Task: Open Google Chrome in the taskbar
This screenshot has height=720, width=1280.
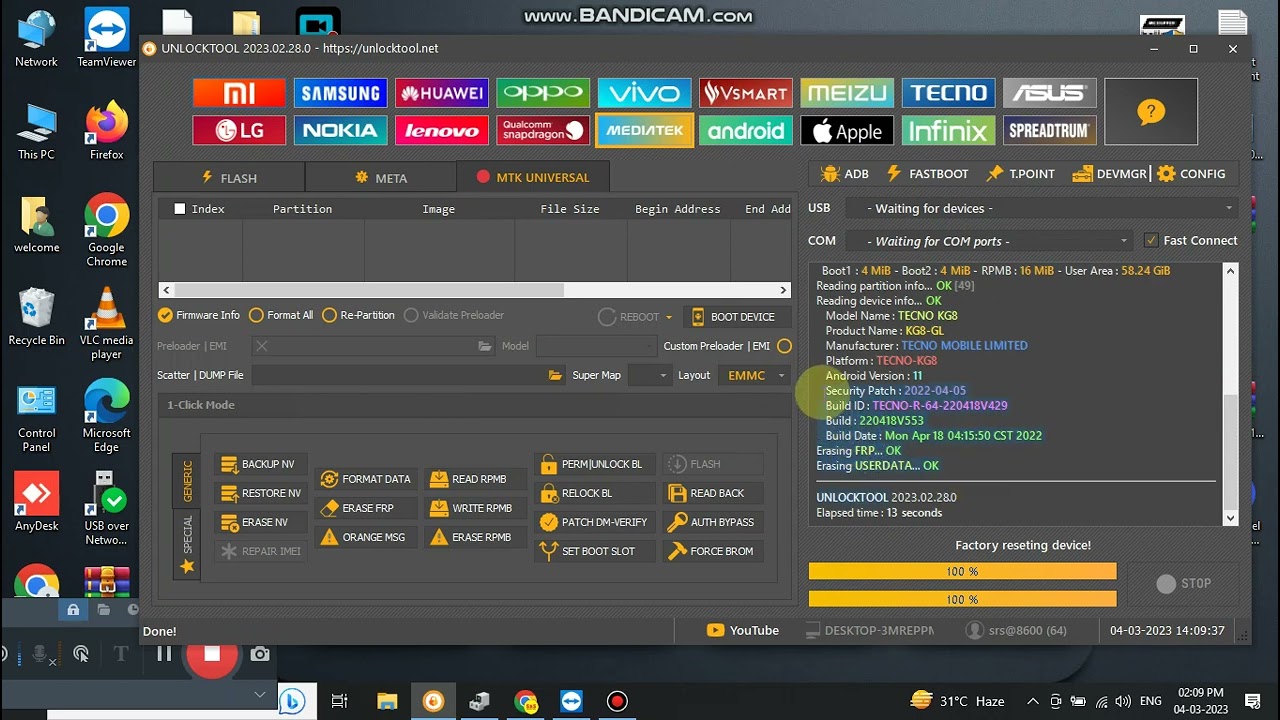Action: pos(525,701)
